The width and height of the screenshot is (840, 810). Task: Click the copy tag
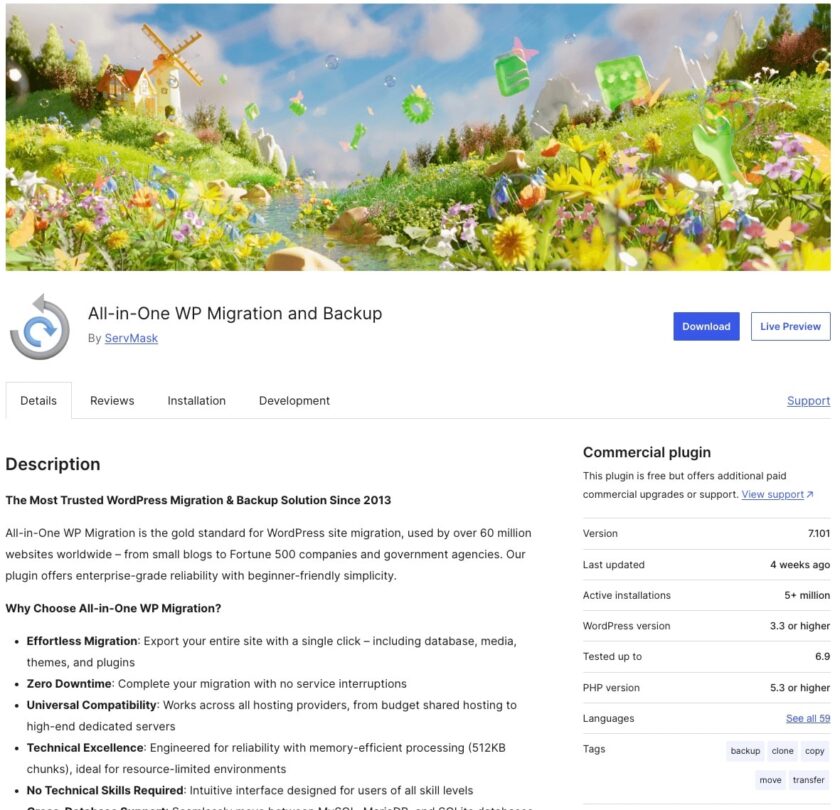pos(814,751)
